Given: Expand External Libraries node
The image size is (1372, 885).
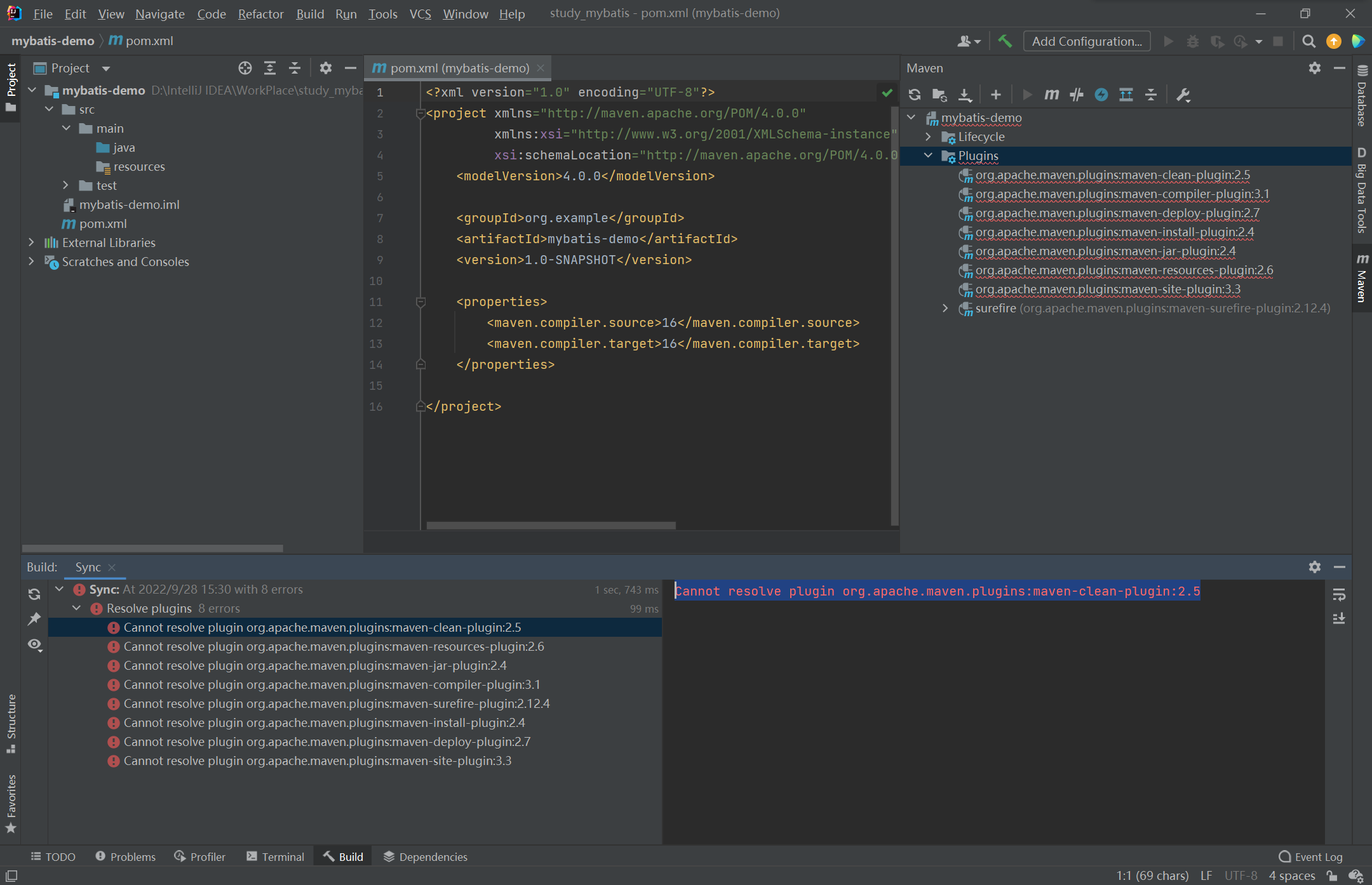Looking at the screenshot, I should (x=31, y=243).
